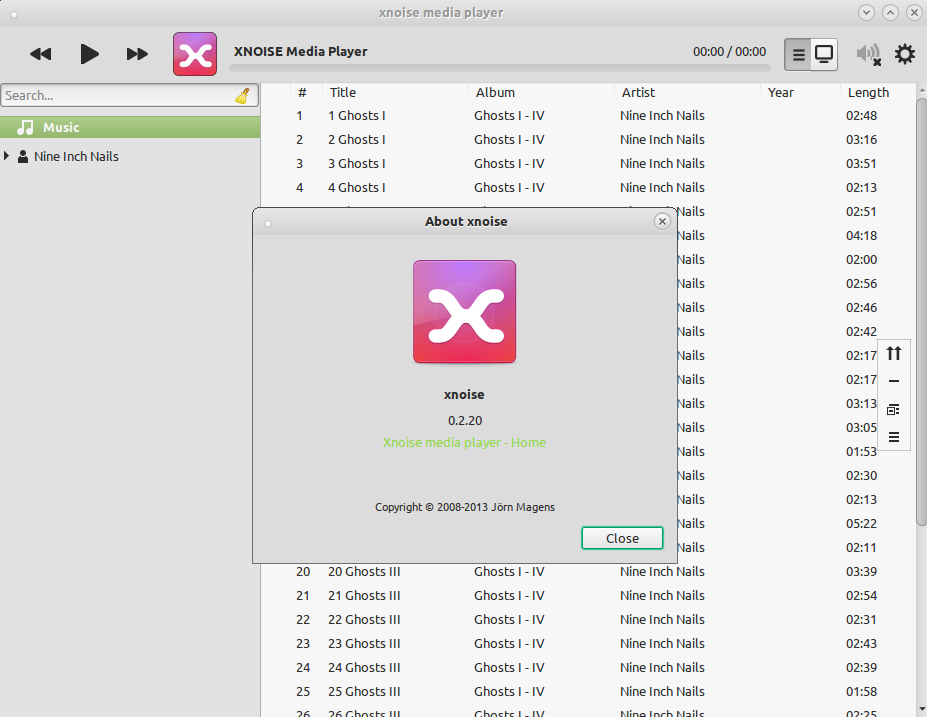Sort by the Length column header

pos(868,92)
